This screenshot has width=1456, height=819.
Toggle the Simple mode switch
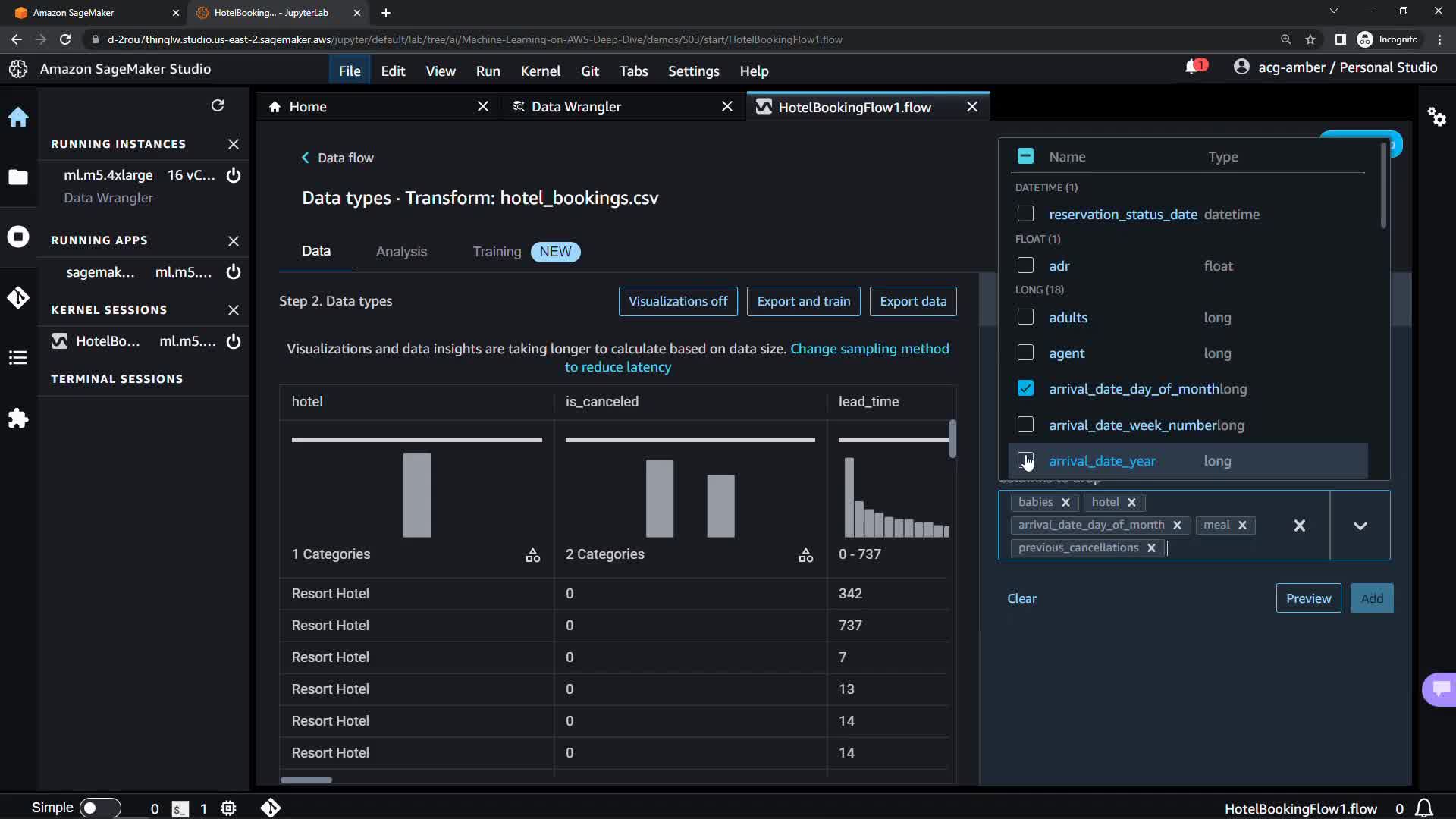tap(99, 808)
